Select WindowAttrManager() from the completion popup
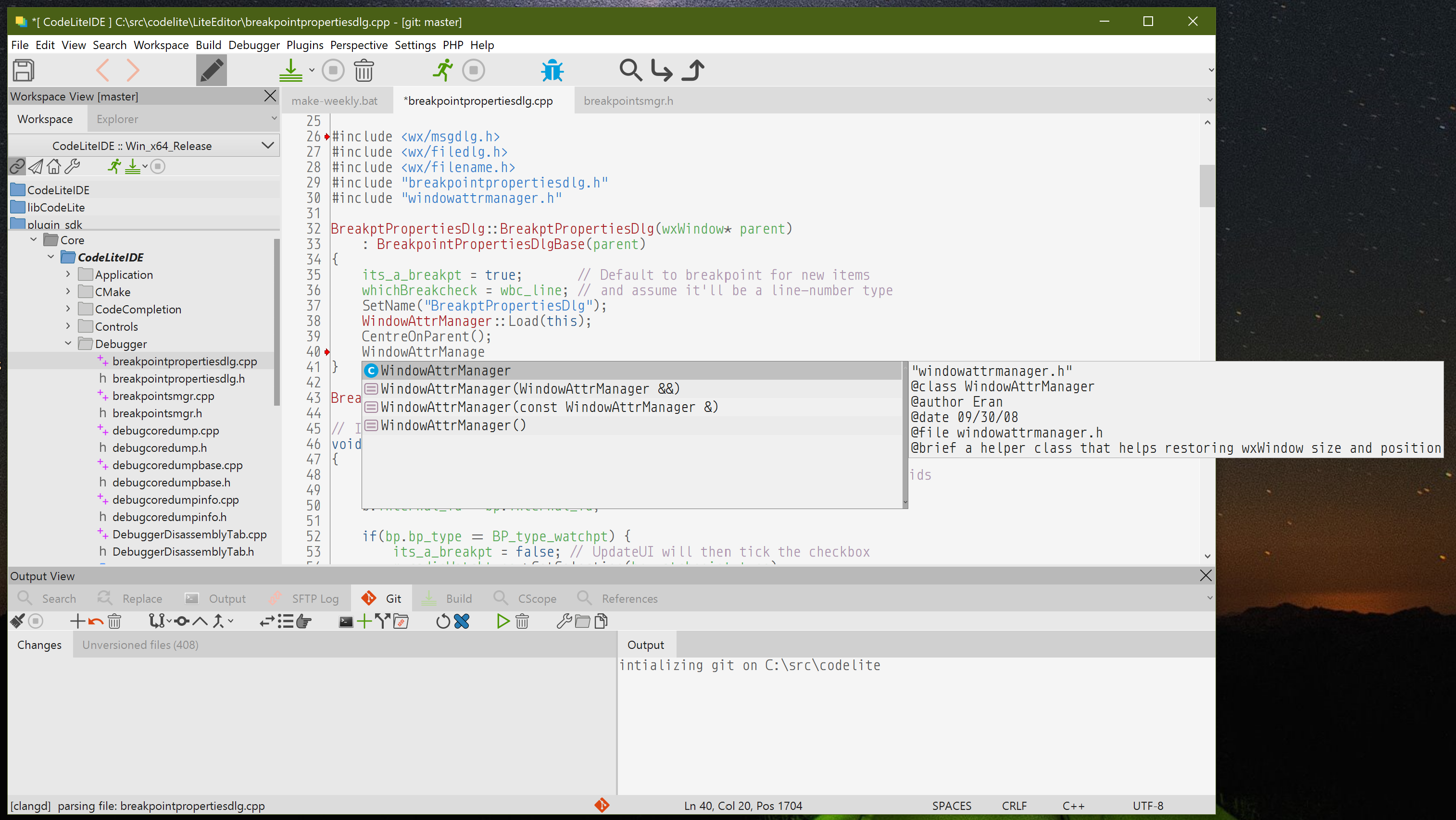1456x820 pixels. tap(452, 425)
